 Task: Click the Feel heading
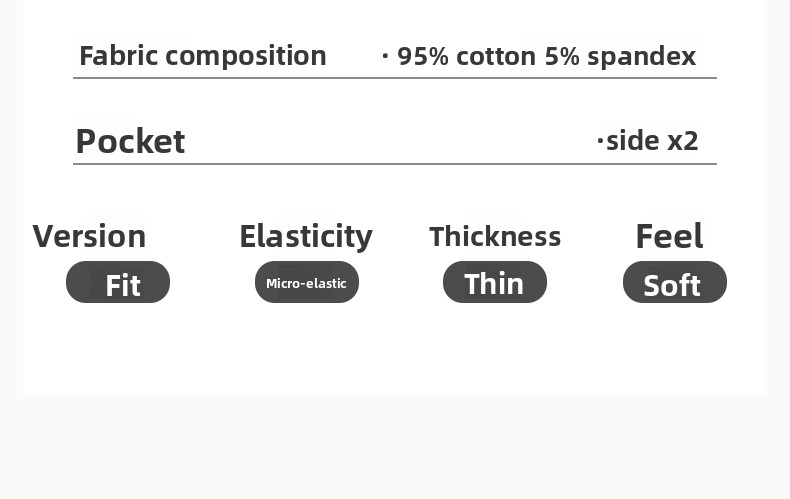(669, 236)
